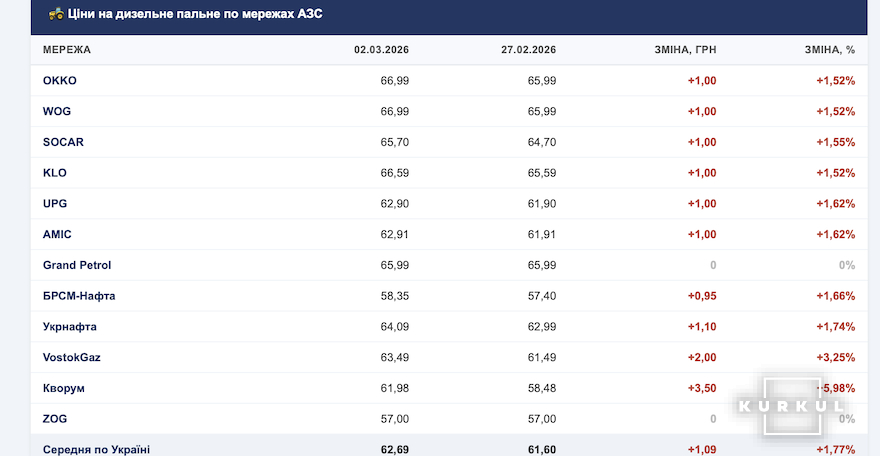
Task: Click the ЗМІНА, % column header
Action: pos(829,49)
